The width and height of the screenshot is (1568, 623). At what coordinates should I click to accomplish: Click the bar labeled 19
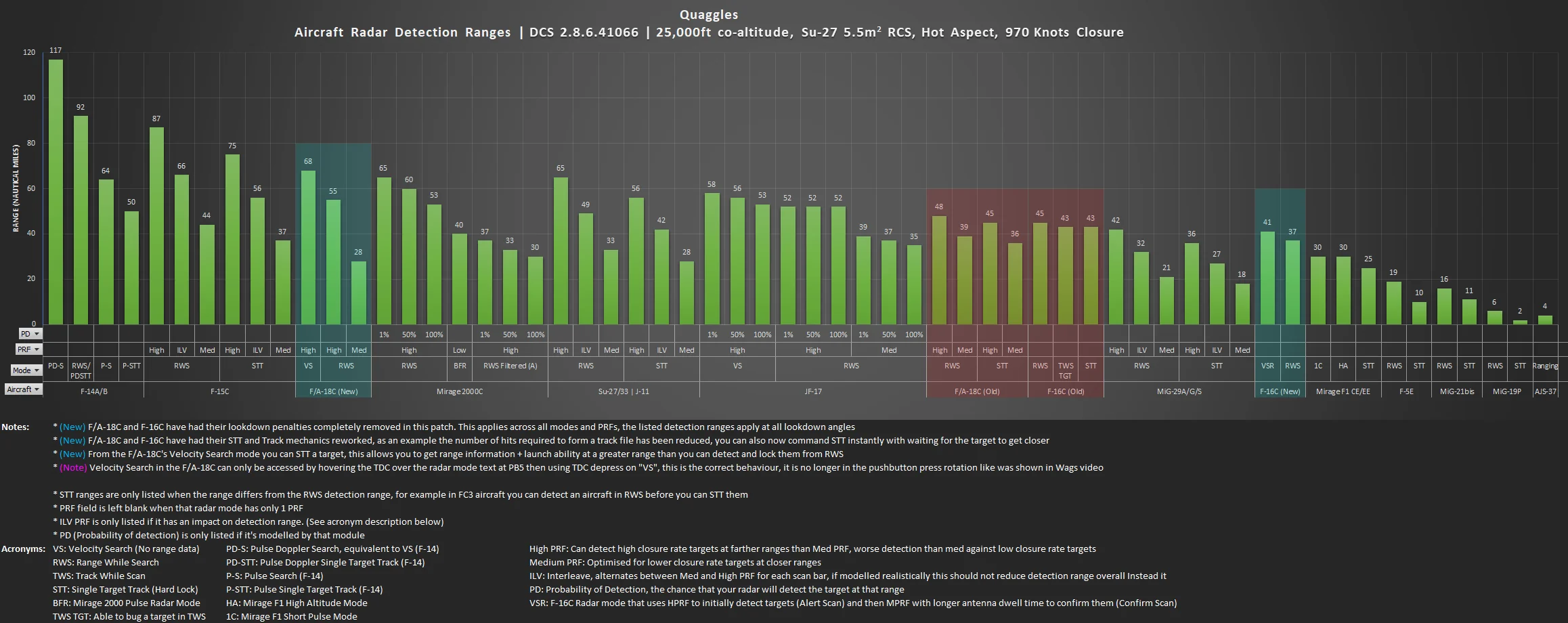point(1393,303)
